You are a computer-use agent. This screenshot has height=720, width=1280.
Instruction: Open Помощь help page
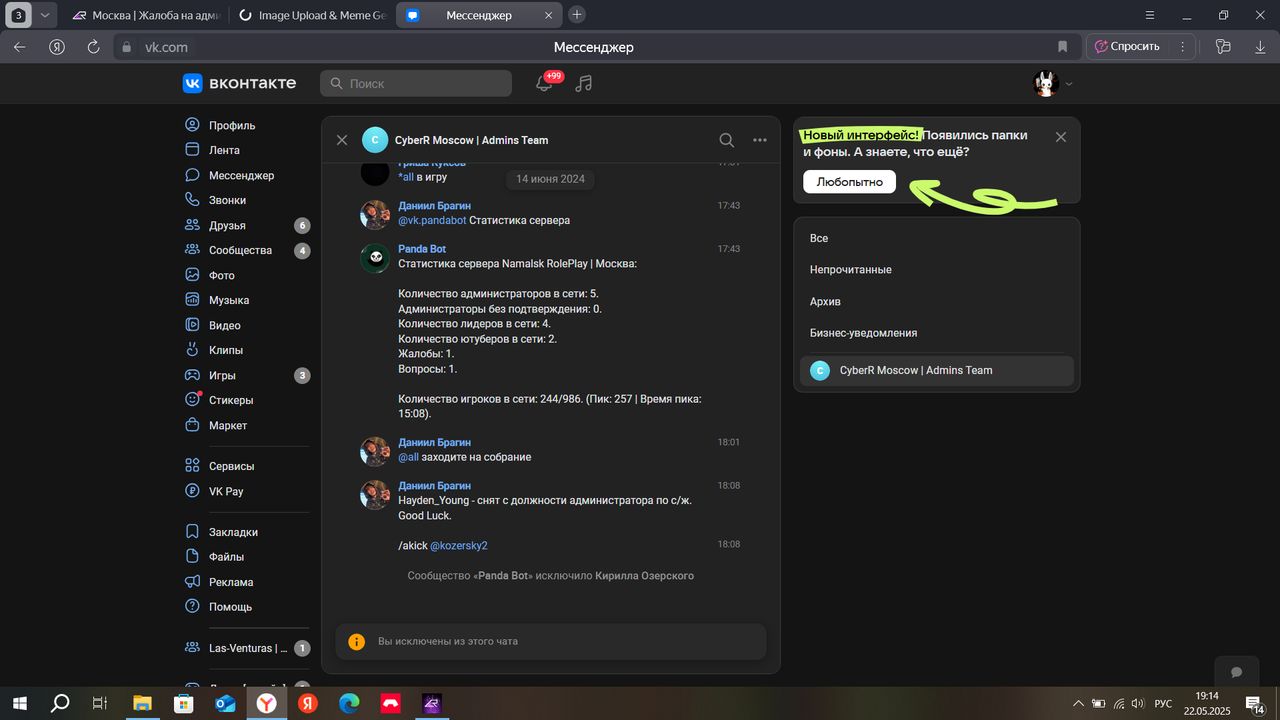tap(230, 607)
